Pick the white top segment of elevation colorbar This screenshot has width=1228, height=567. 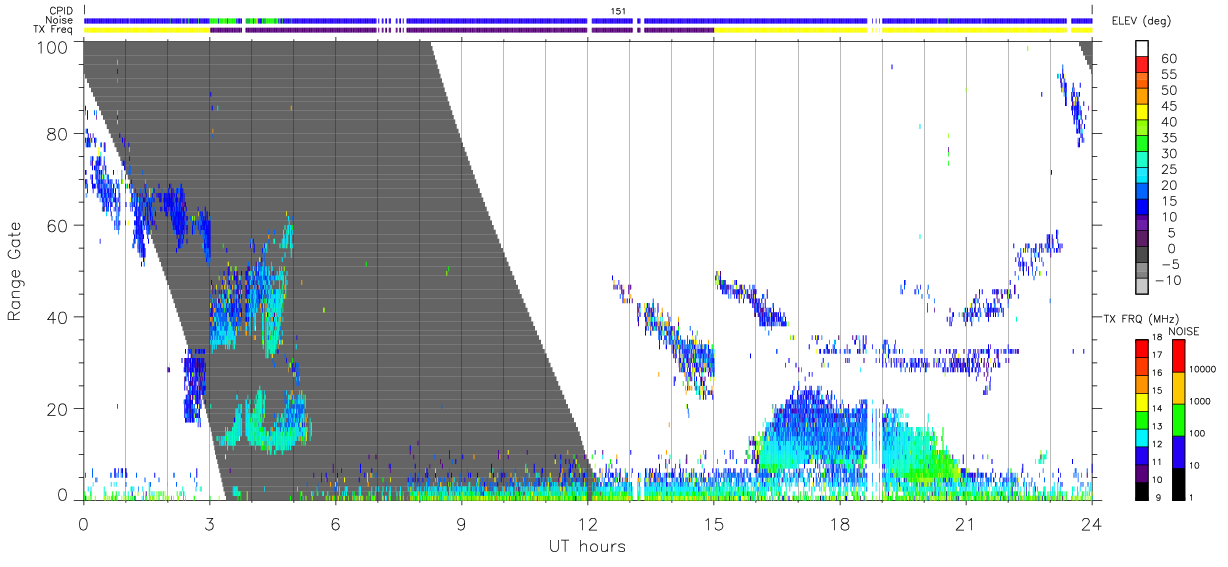(x=1142, y=48)
